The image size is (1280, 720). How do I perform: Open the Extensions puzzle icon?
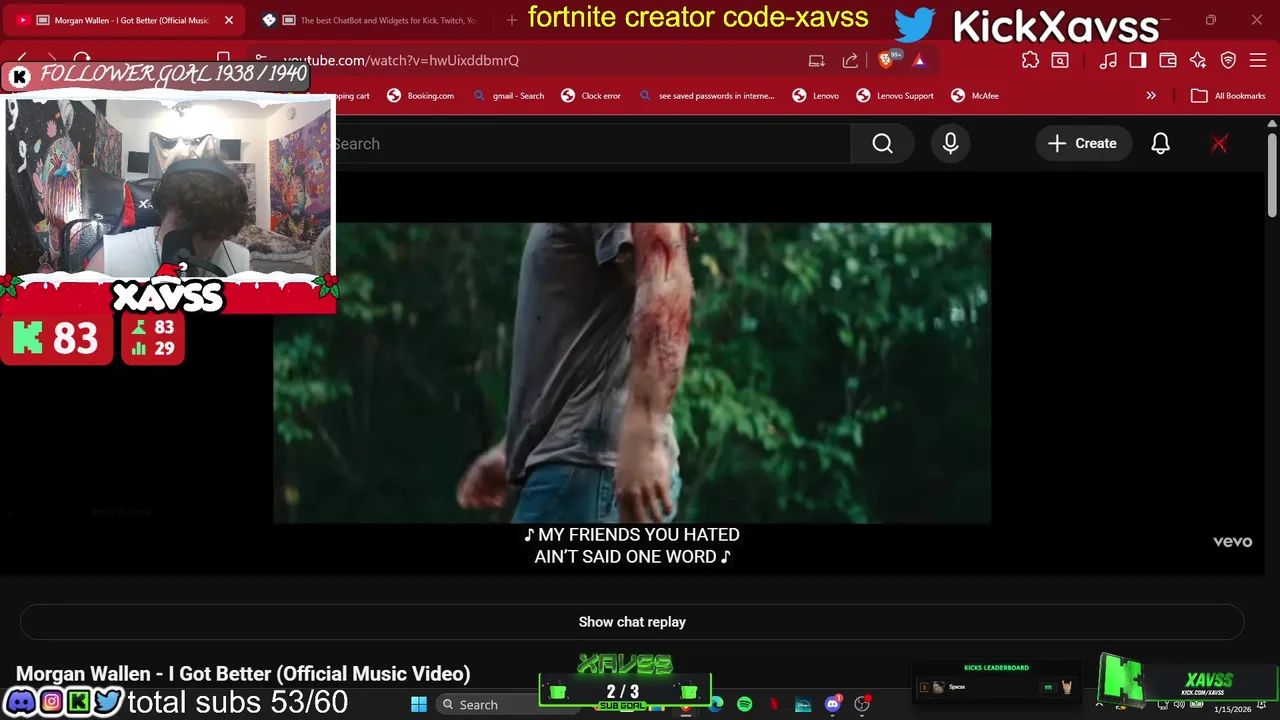1030,60
